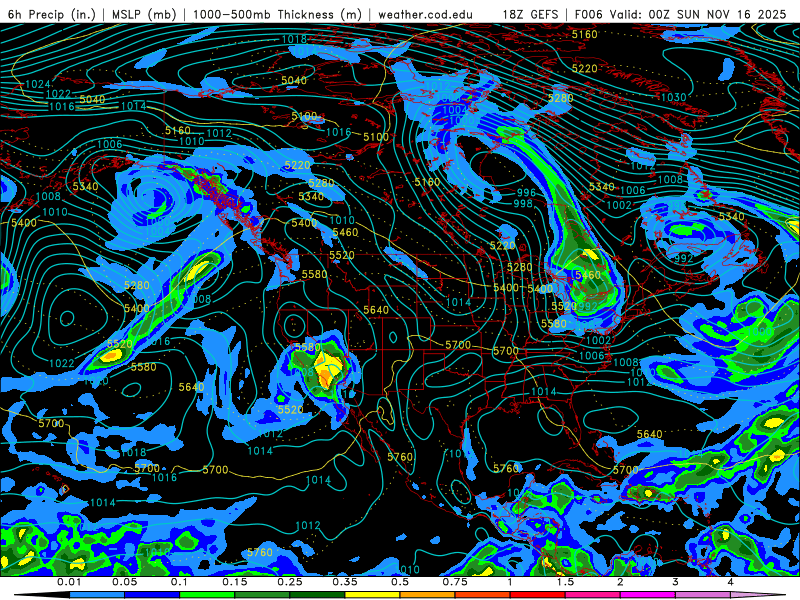Click the 996 isobar label
This screenshot has height=600, width=800.
pos(526,192)
